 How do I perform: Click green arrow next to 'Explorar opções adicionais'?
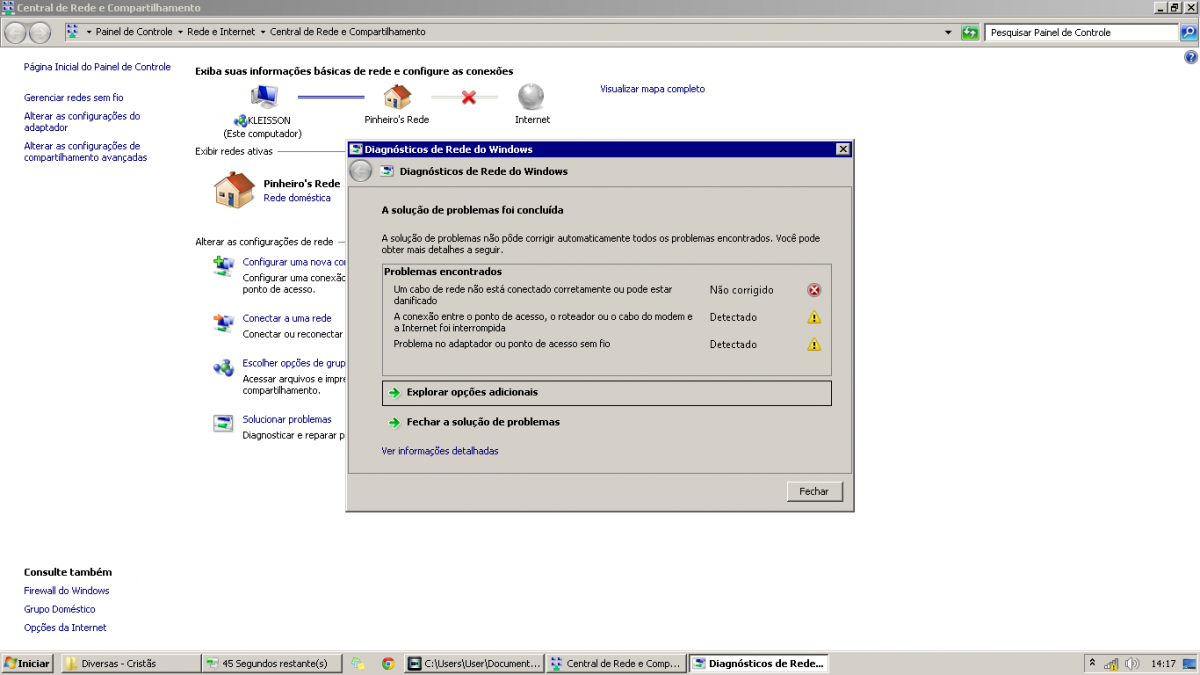tap(395, 393)
